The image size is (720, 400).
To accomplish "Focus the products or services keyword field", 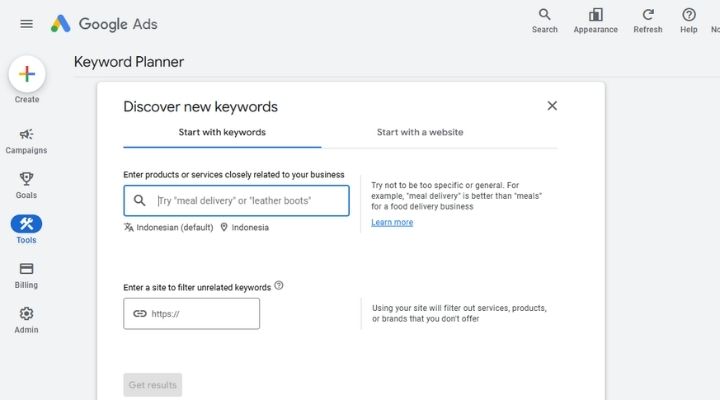I will click(x=236, y=201).
